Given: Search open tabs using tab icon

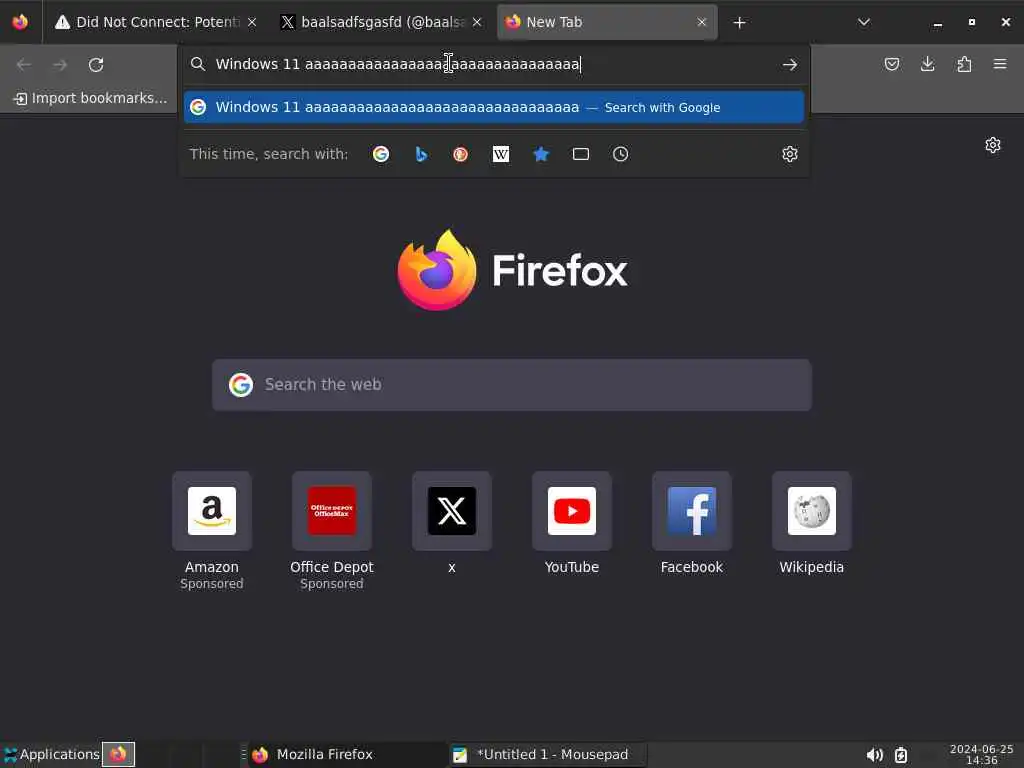Looking at the screenshot, I should pos(581,154).
